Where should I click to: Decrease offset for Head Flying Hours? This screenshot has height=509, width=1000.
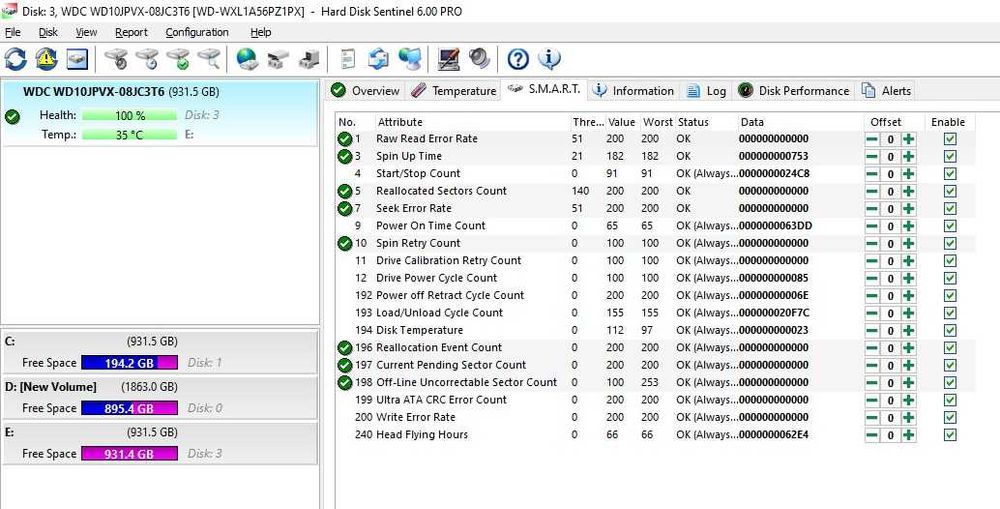pyautogui.click(x=872, y=435)
